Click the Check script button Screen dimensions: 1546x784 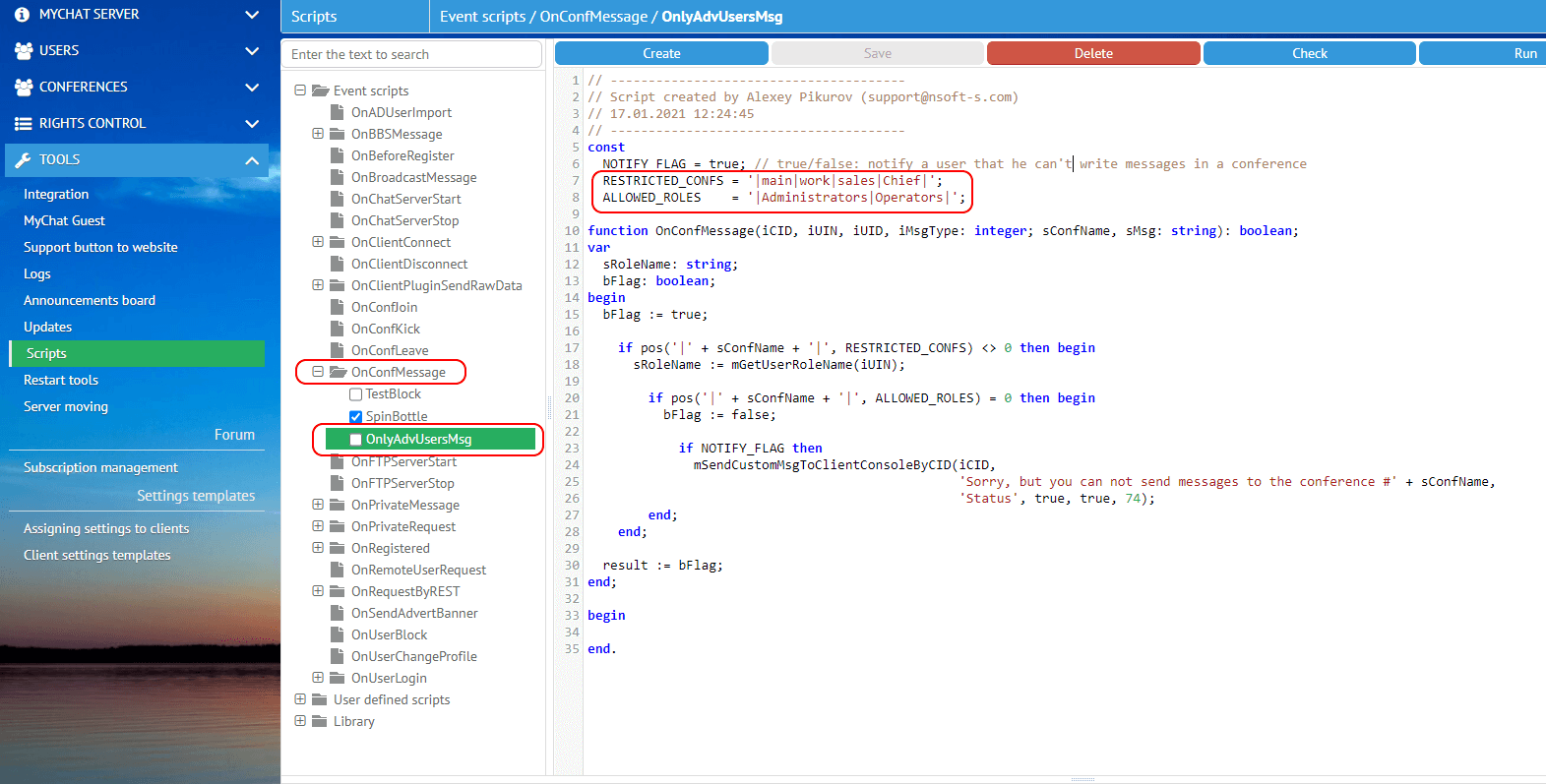(1309, 53)
